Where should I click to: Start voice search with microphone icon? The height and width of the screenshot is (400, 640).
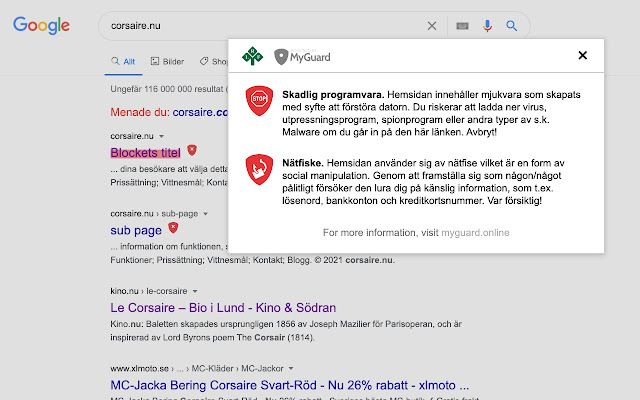[487, 26]
